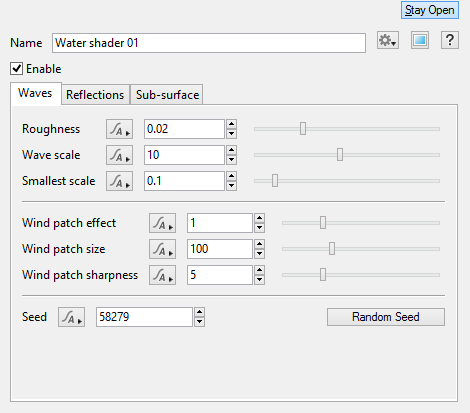Toggle the Stay Open button
This screenshot has width=470, height=413.
coord(430,10)
